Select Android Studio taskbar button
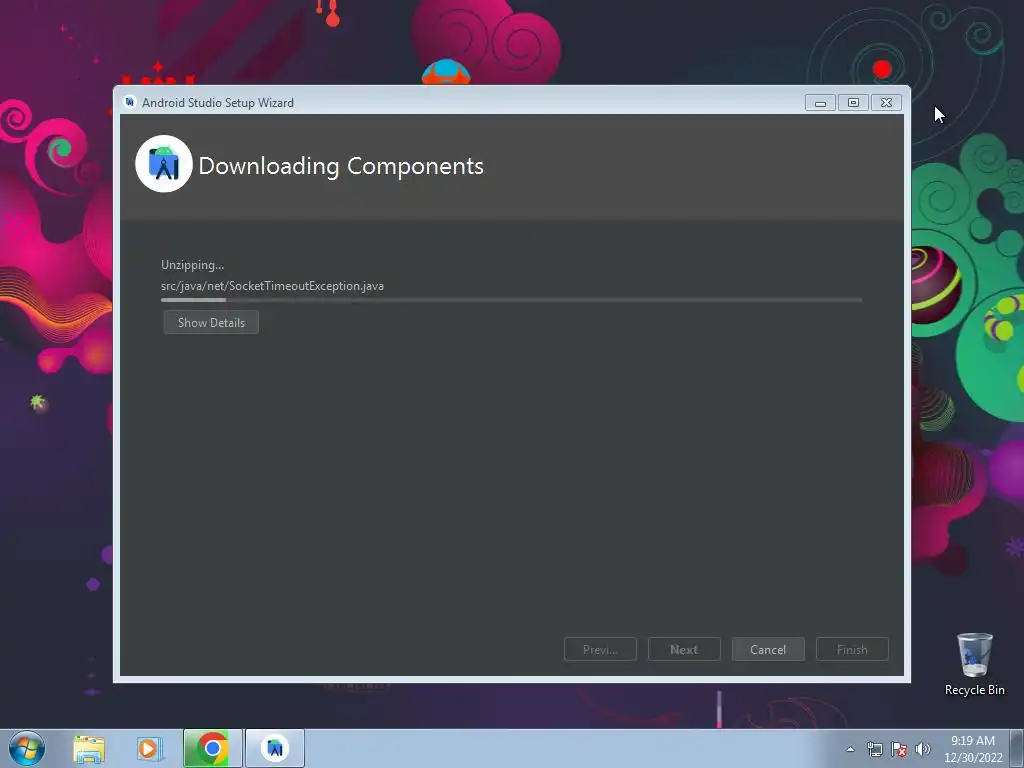This screenshot has width=1024, height=768. 275,748
